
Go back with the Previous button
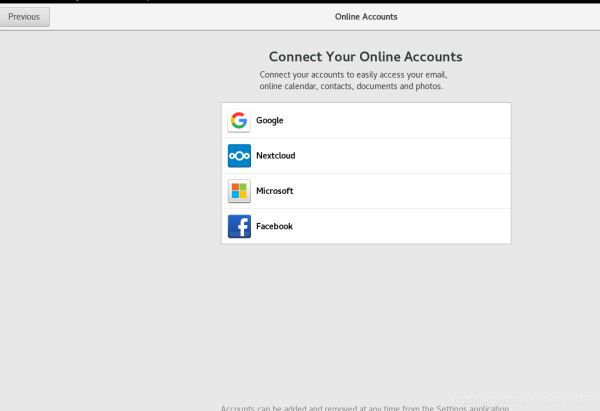click(x=24, y=17)
